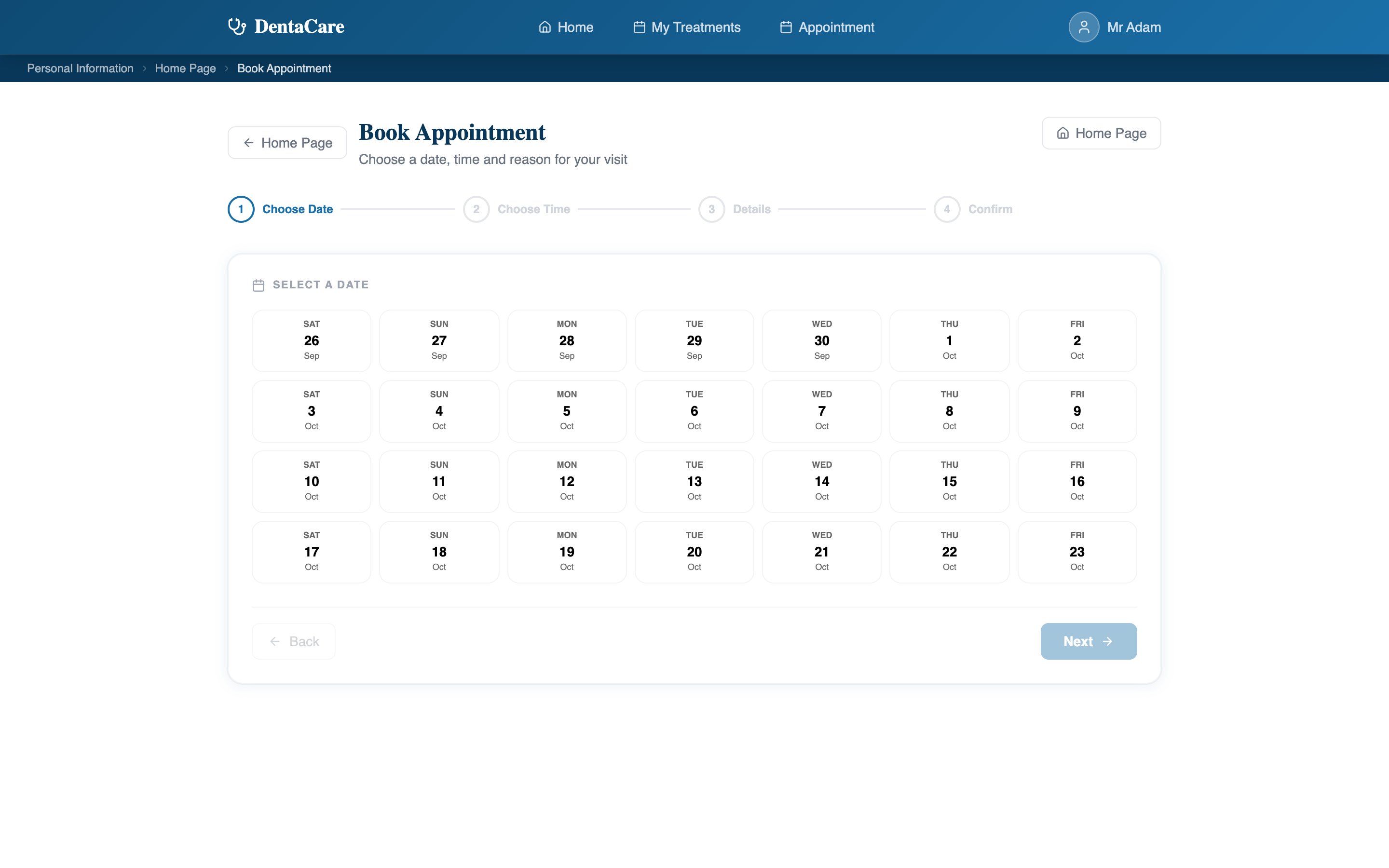Pick Saturday 26 Sep
This screenshot has height=868, width=1389.
pyautogui.click(x=312, y=340)
